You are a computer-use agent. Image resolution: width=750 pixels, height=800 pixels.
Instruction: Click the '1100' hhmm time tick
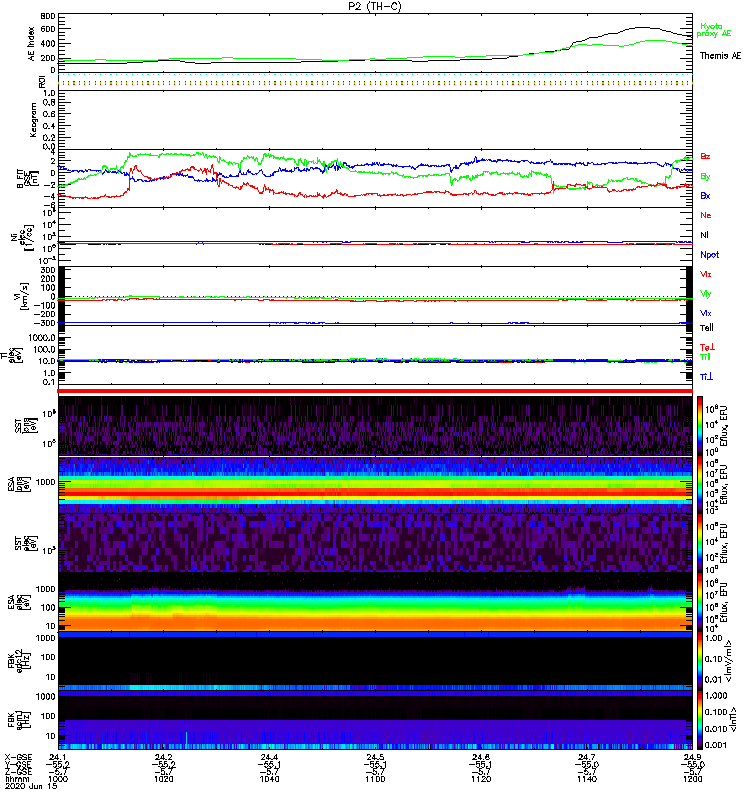tap(375, 779)
